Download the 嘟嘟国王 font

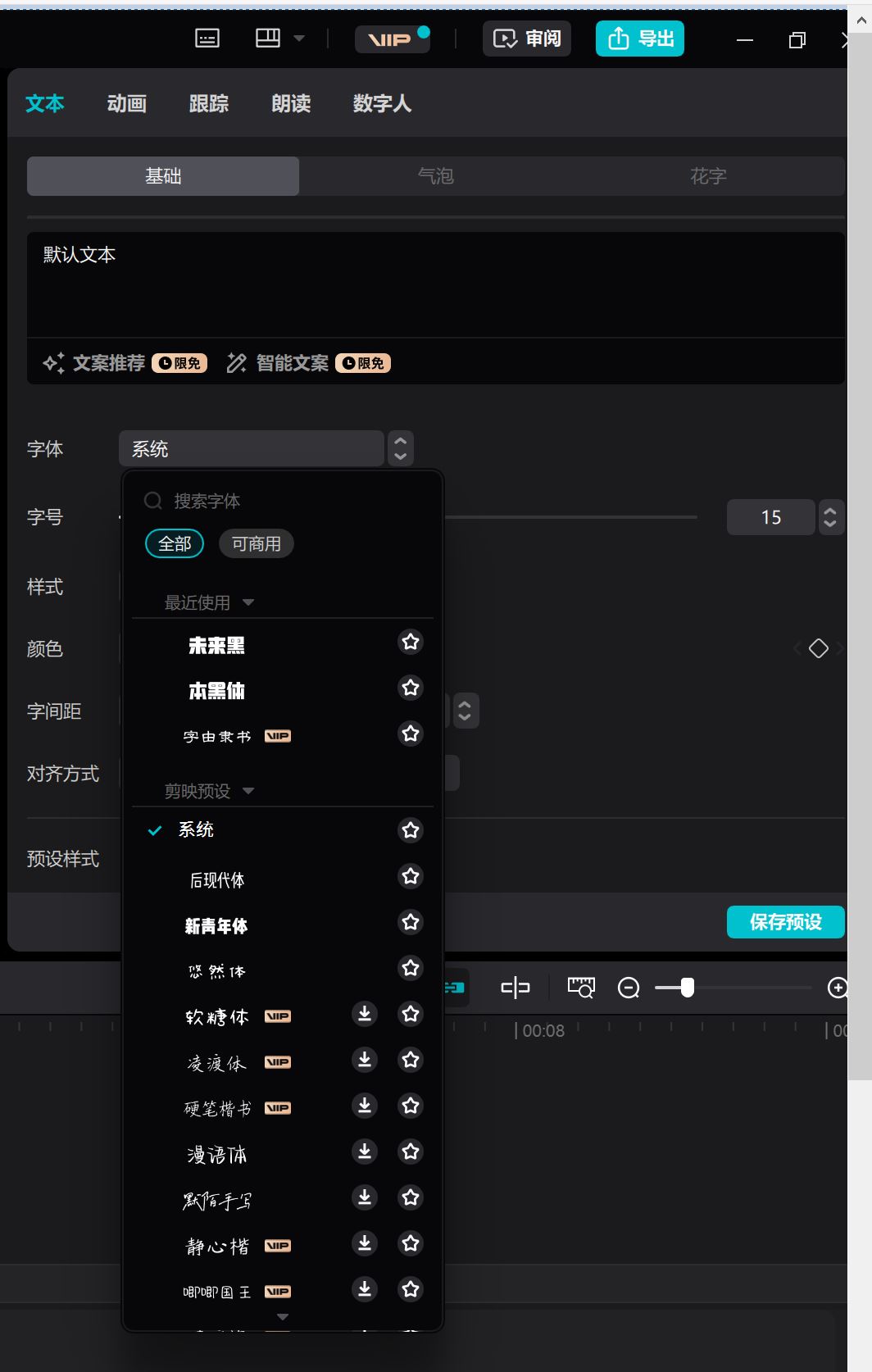pos(365,1289)
